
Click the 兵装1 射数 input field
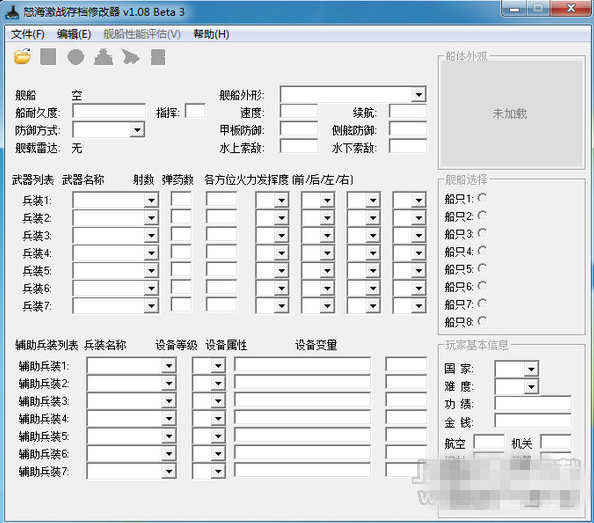tap(181, 200)
